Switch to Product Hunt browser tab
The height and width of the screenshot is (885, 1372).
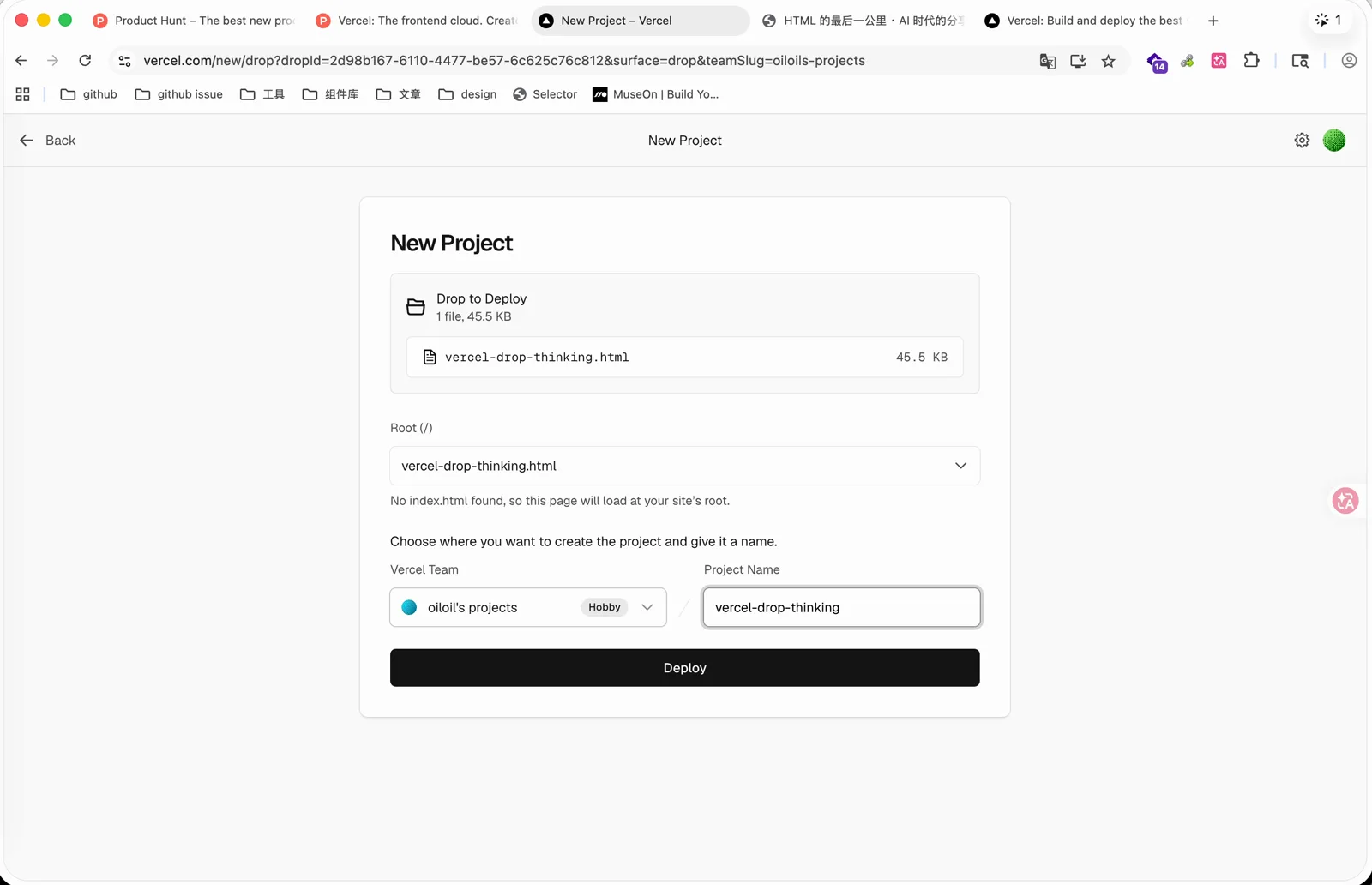(x=196, y=21)
